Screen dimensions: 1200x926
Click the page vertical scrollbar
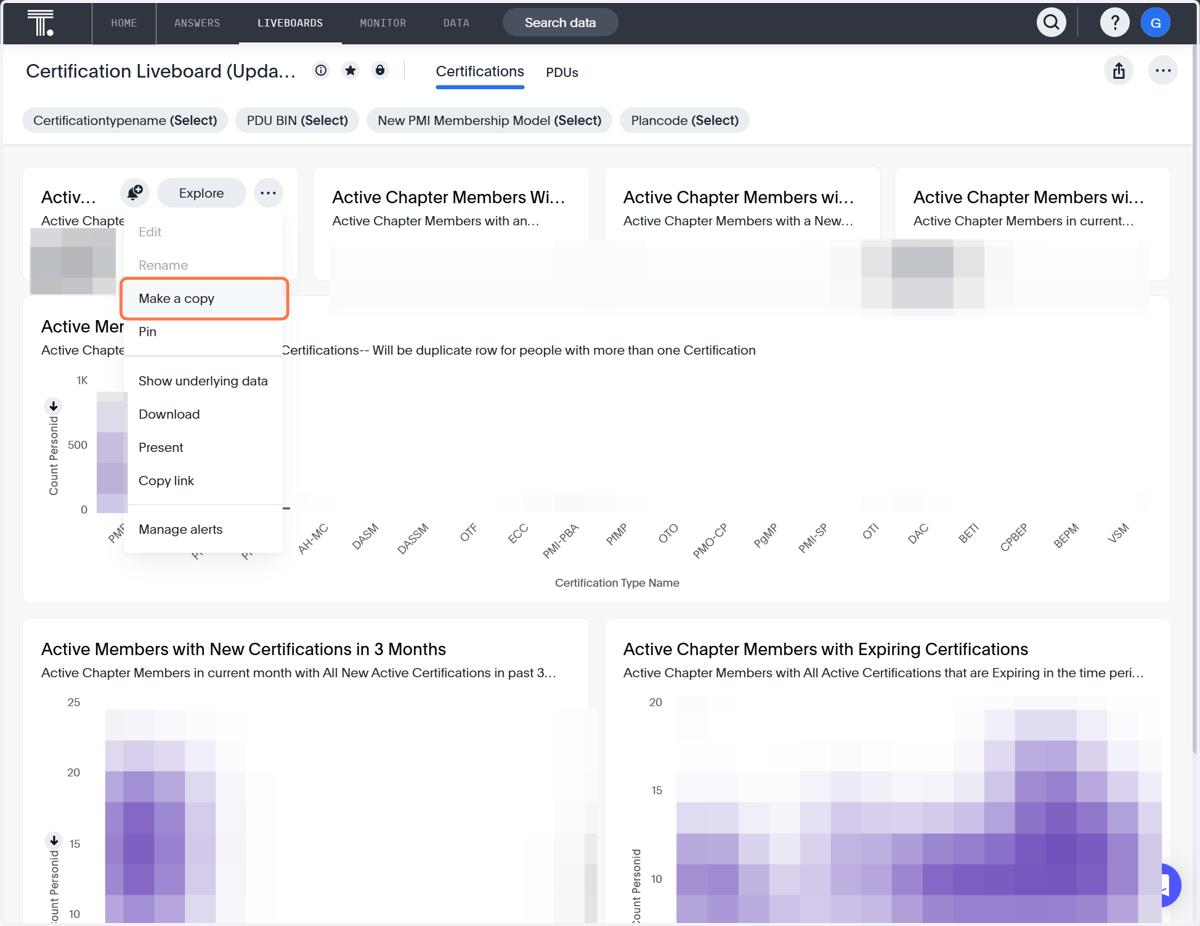pos(1194,400)
